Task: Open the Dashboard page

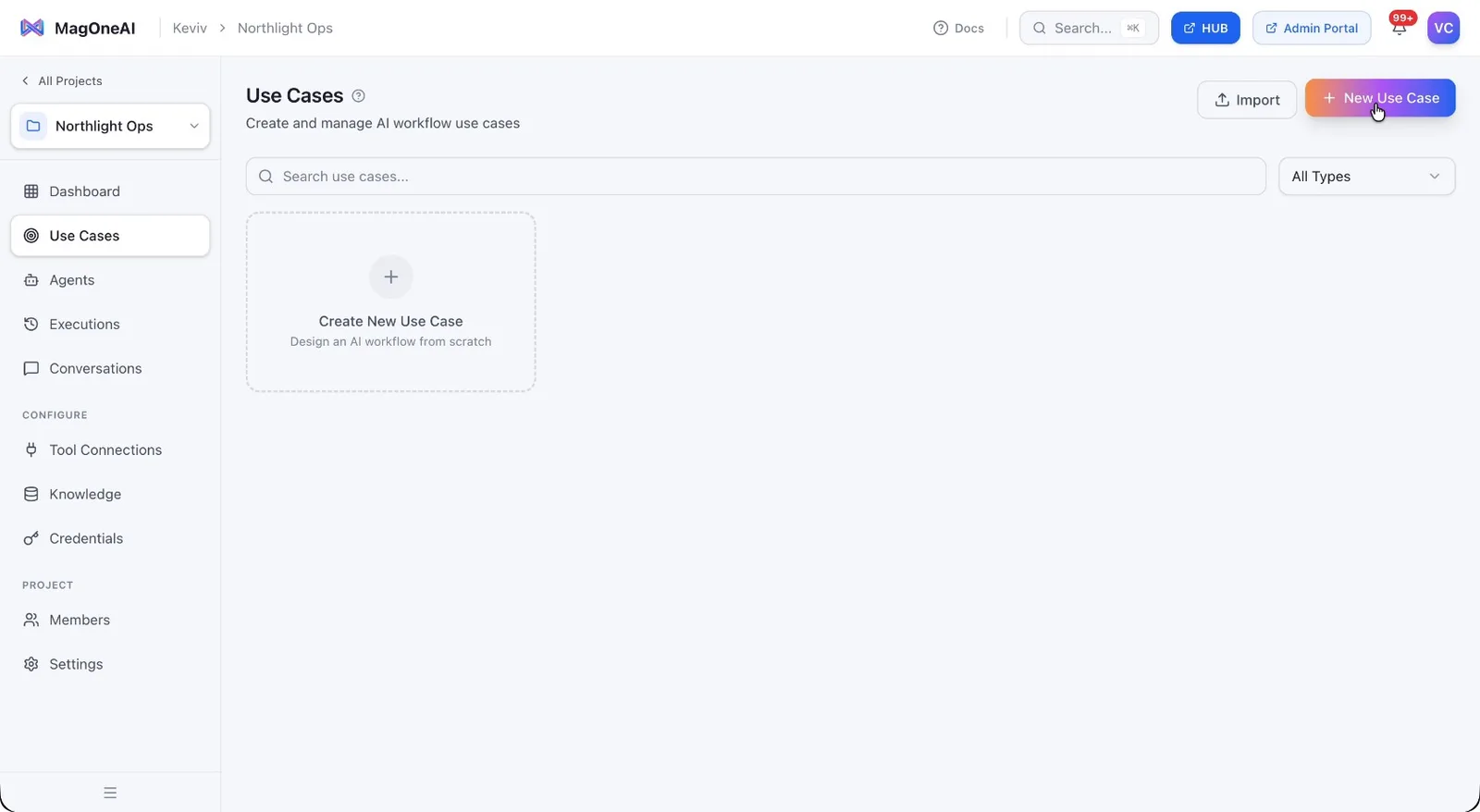Action: [x=110, y=191]
